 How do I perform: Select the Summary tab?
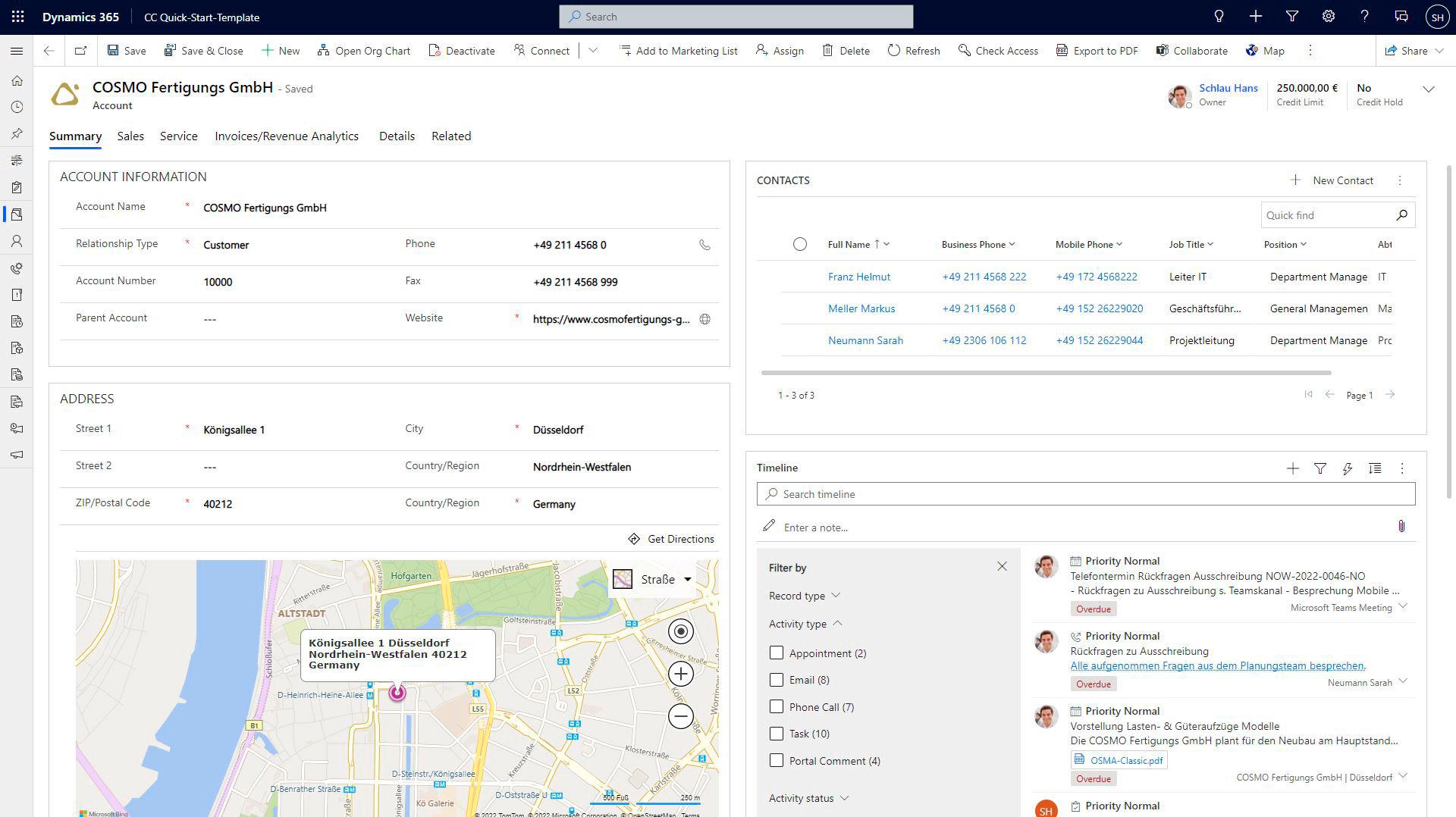coord(75,136)
